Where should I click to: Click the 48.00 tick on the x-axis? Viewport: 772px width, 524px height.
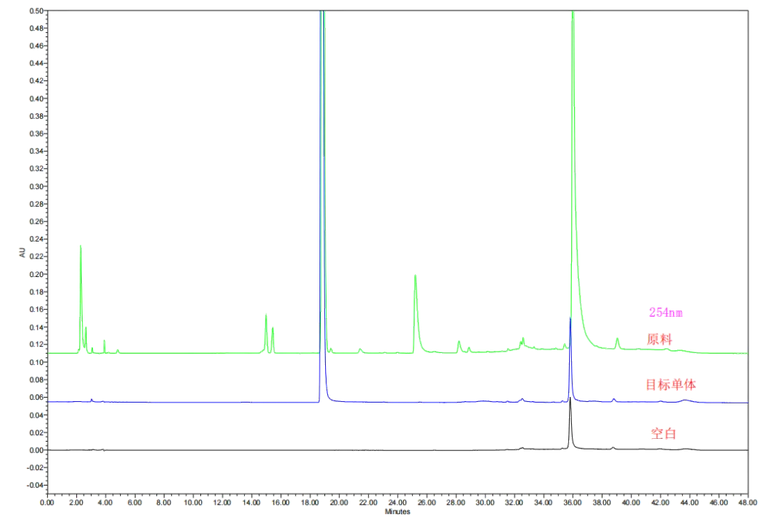click(x=748, y=502)
